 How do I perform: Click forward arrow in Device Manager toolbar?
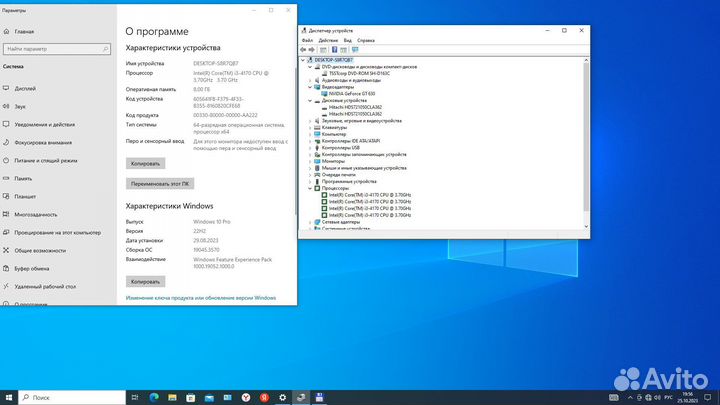click(x=312, y=50)
